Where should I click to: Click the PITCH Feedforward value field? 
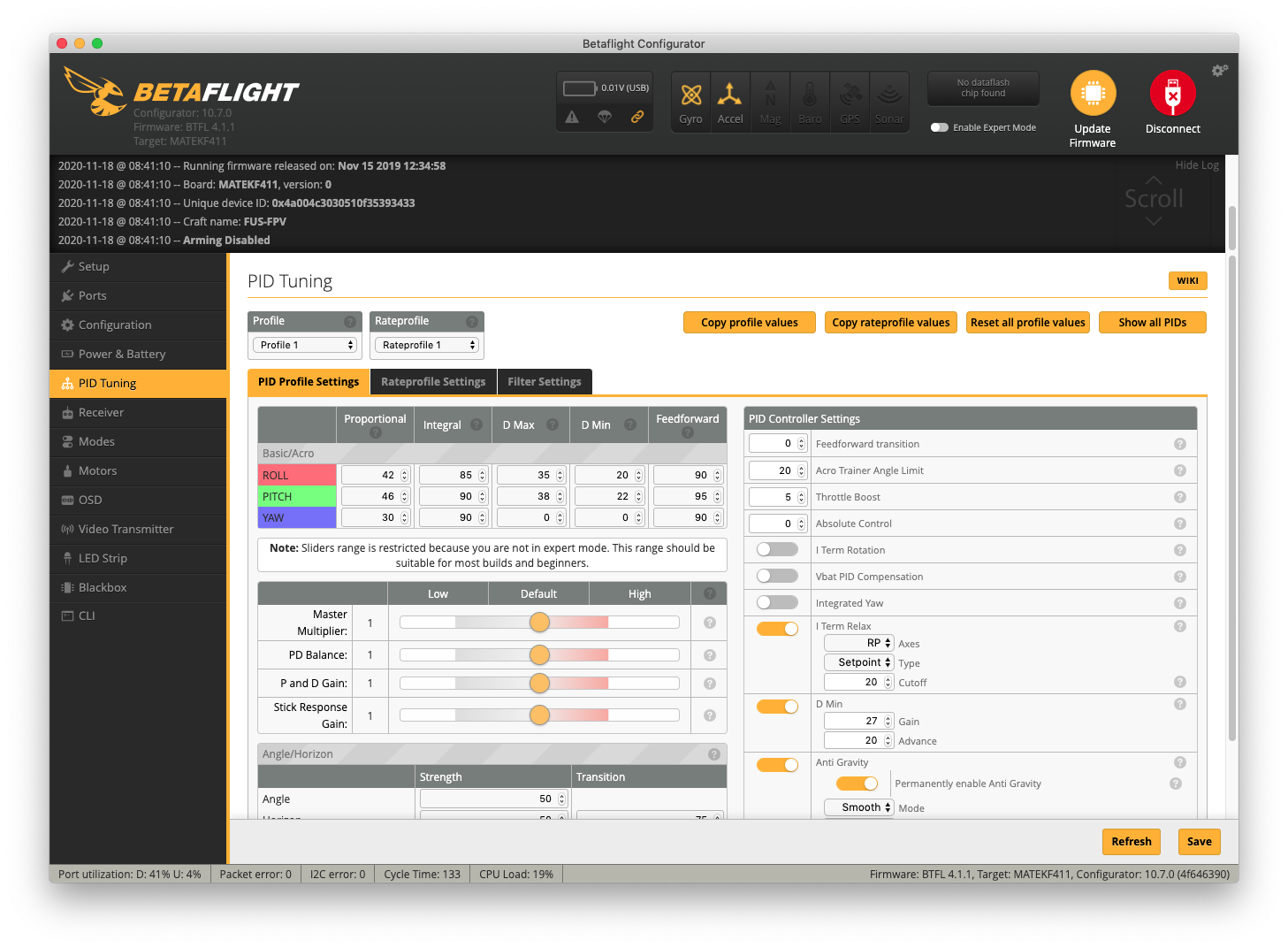click(689, 496)
